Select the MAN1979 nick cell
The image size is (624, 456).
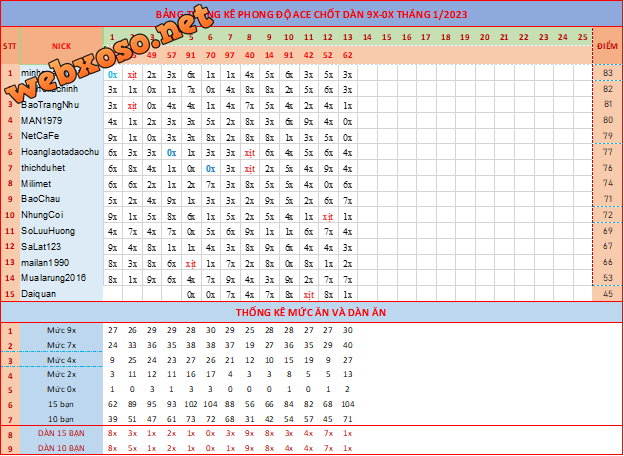pyautogui.click(x=61, y=121)
